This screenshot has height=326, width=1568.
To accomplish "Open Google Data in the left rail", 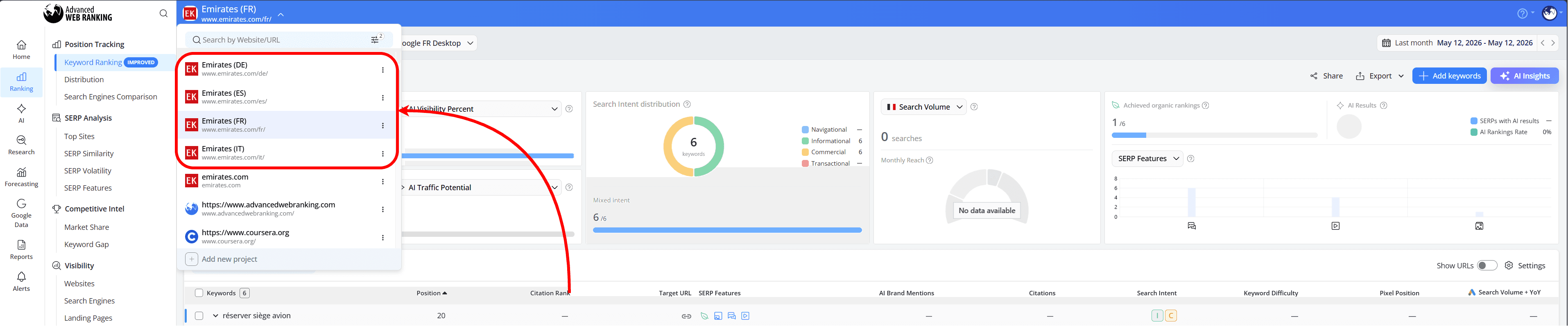I will pyautogui.click(x=21, y=213).
